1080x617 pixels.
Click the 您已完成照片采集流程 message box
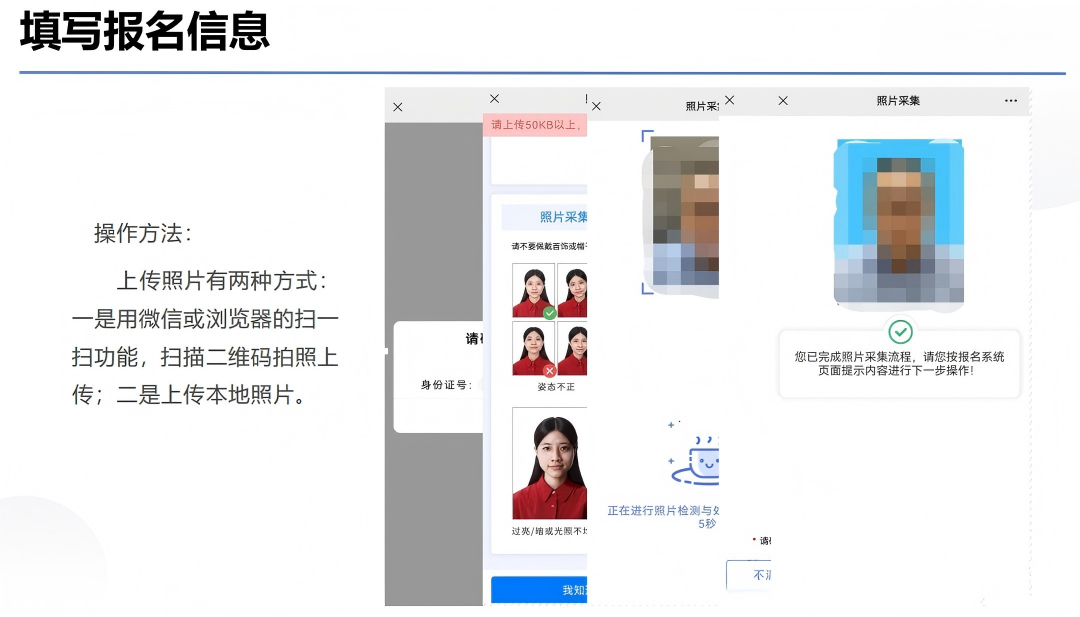click(899, 363)
